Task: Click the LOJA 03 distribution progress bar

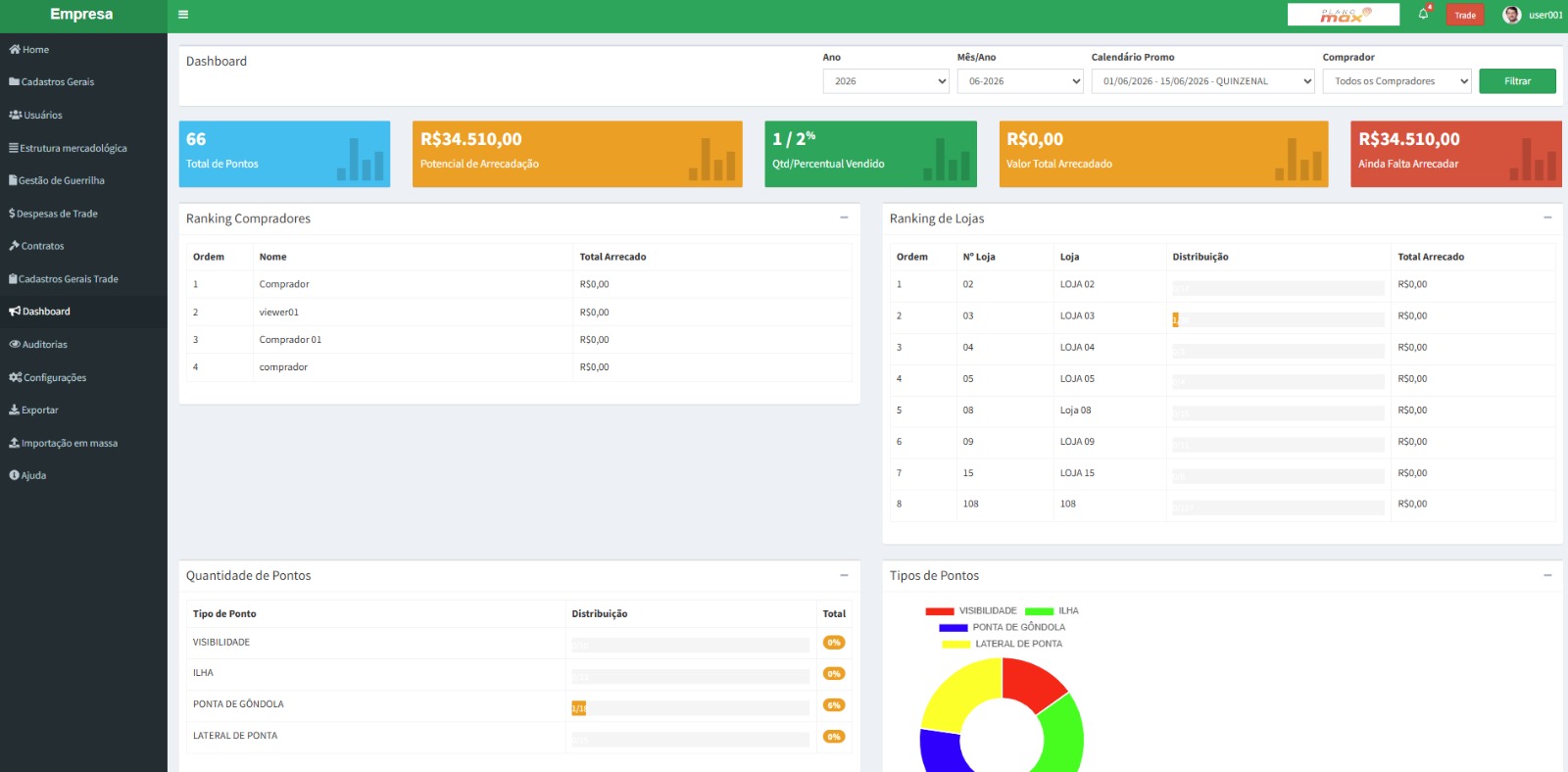Action: pos(1278,319)
